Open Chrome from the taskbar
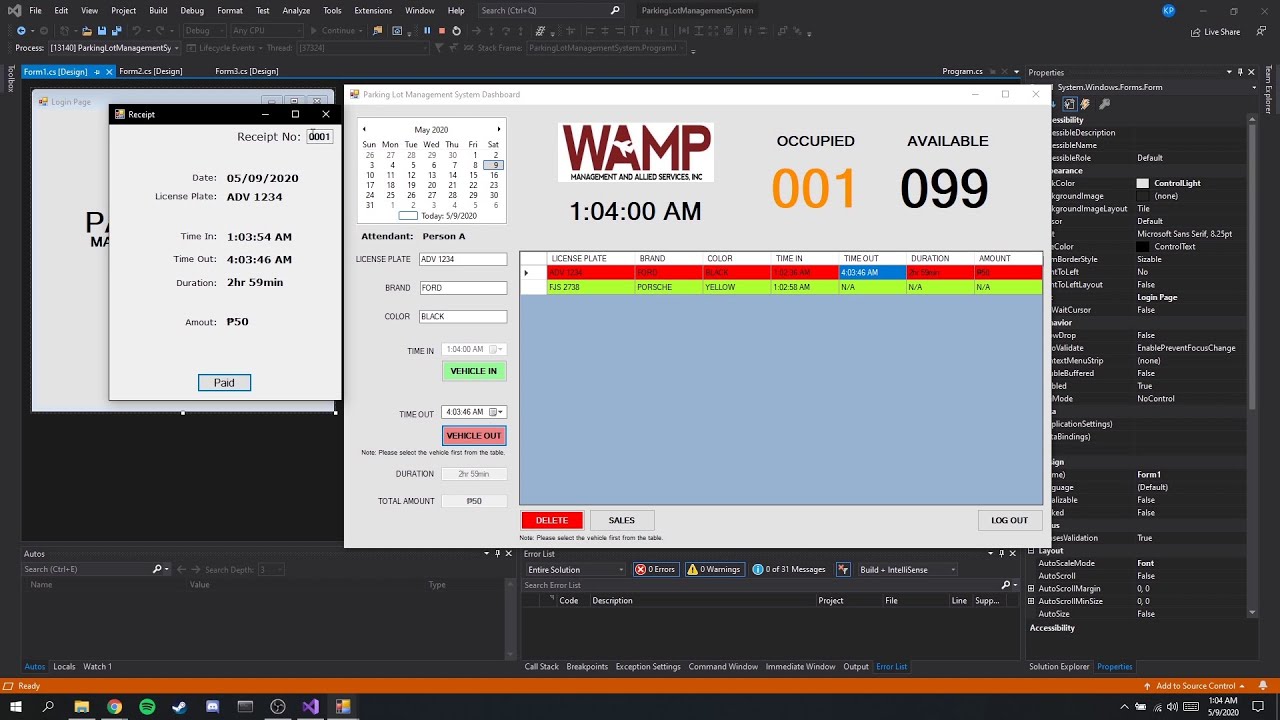 click(x=114, y=706)
